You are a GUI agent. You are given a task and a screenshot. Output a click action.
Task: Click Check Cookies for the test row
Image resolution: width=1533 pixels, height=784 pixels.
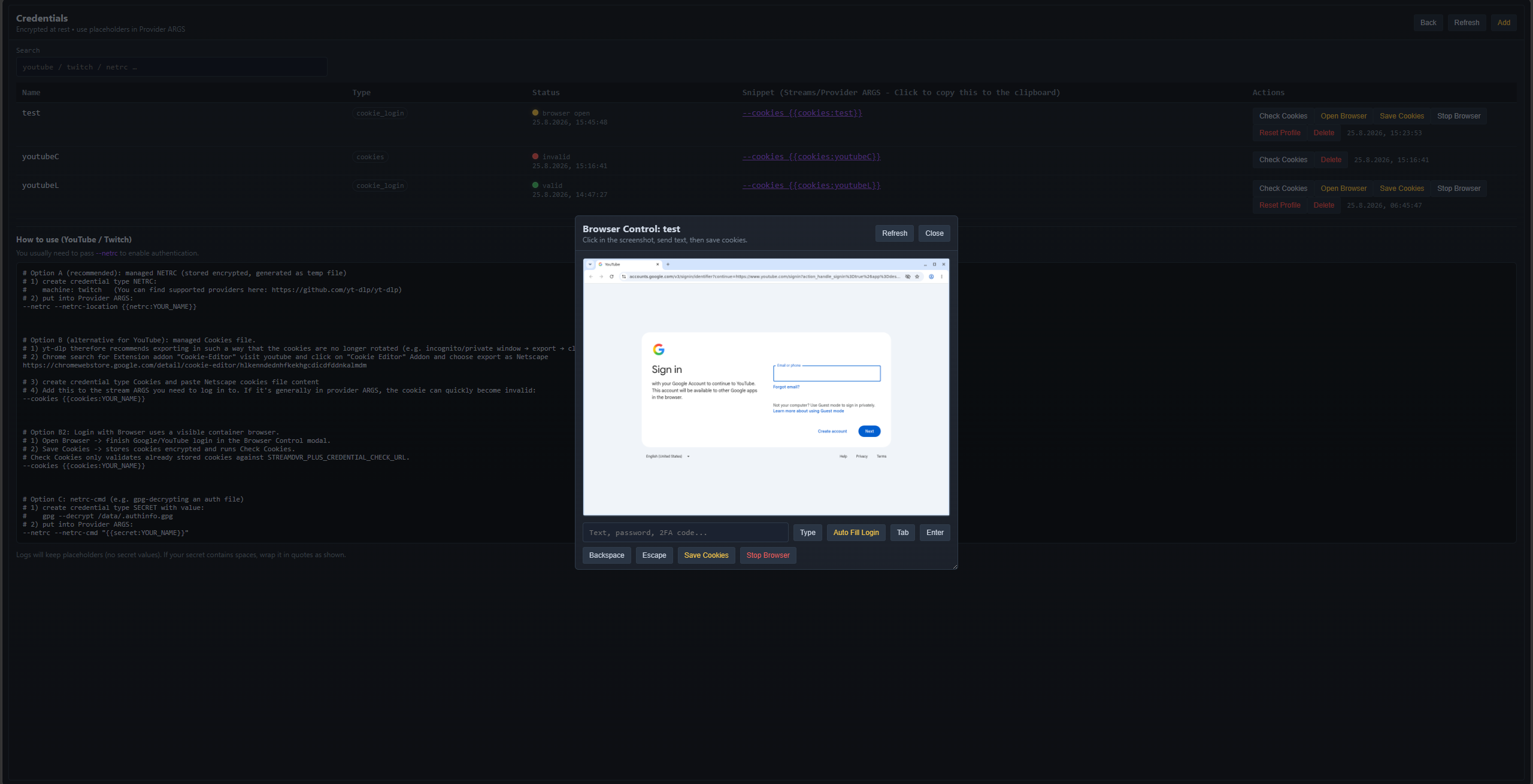point(1283,116)
